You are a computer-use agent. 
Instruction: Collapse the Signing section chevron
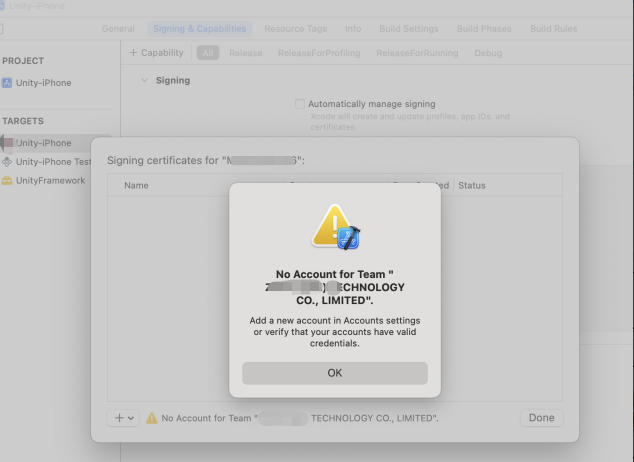[x=144, y=80]
